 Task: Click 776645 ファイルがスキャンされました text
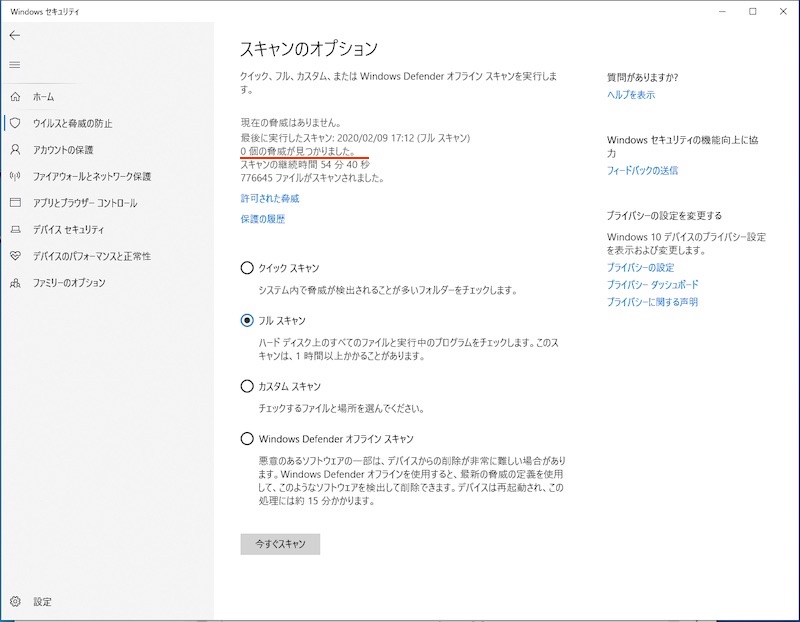[312, 178]
